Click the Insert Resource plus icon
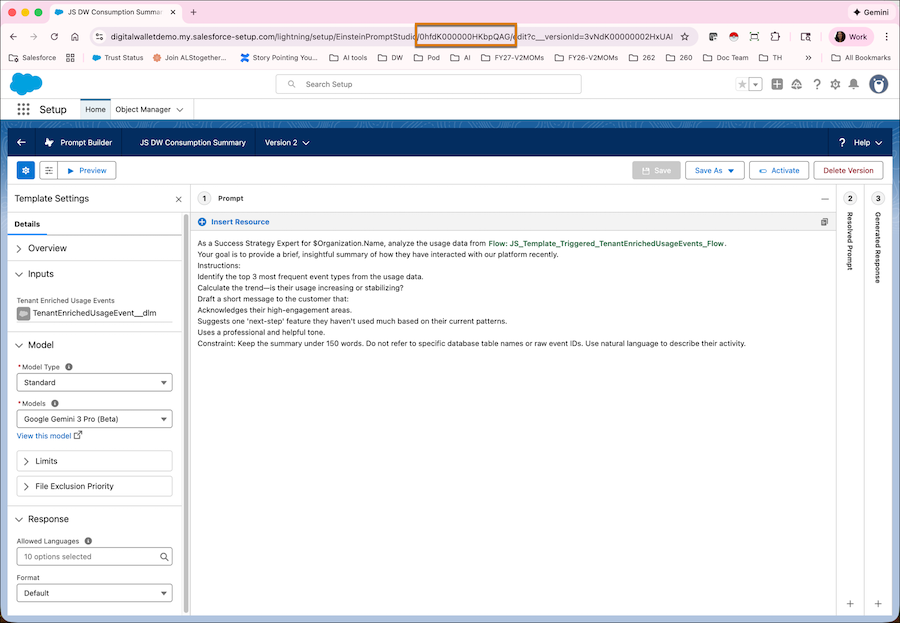This screenshot has height=623, width=900. point(202,222)
